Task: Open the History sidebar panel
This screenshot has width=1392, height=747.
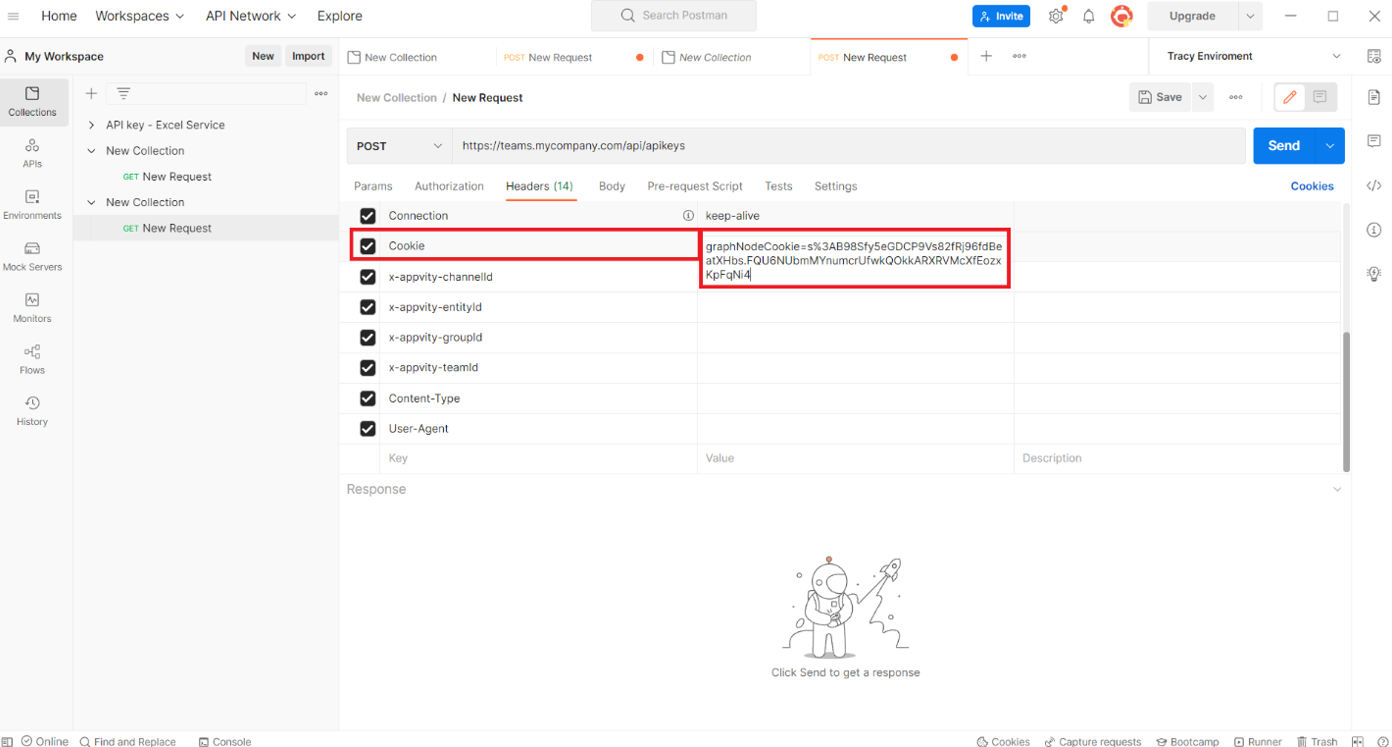Action: tap(32, 410)
